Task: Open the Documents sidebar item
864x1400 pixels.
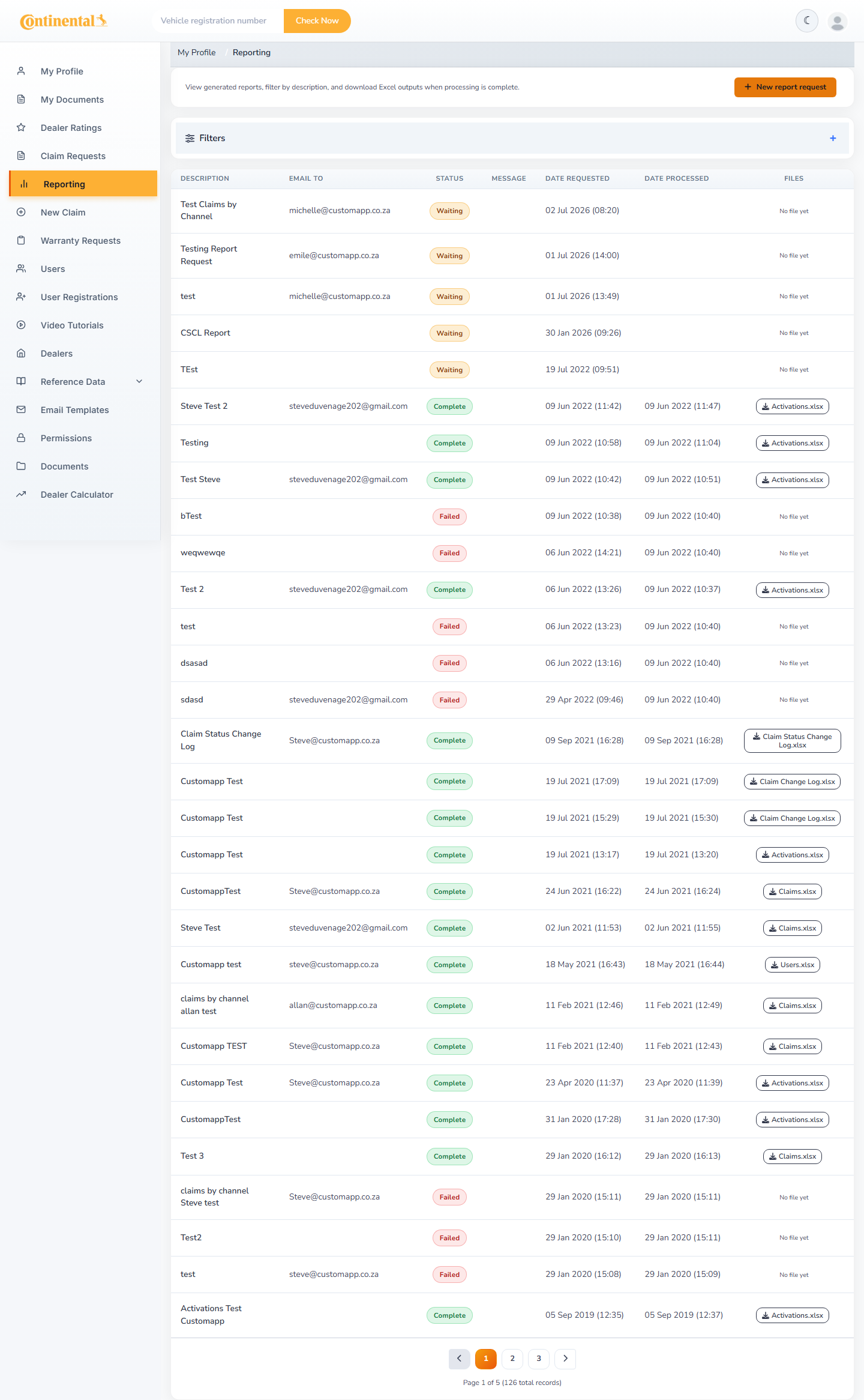Action: point(83,466)
